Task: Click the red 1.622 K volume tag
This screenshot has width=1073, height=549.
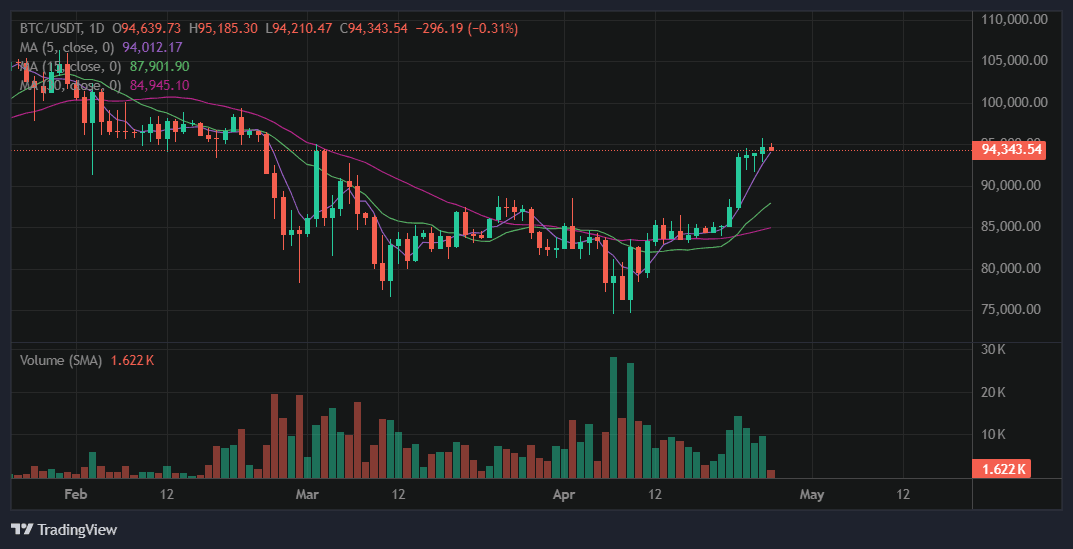Action: pyautogui.click(x=1002, y=469)
